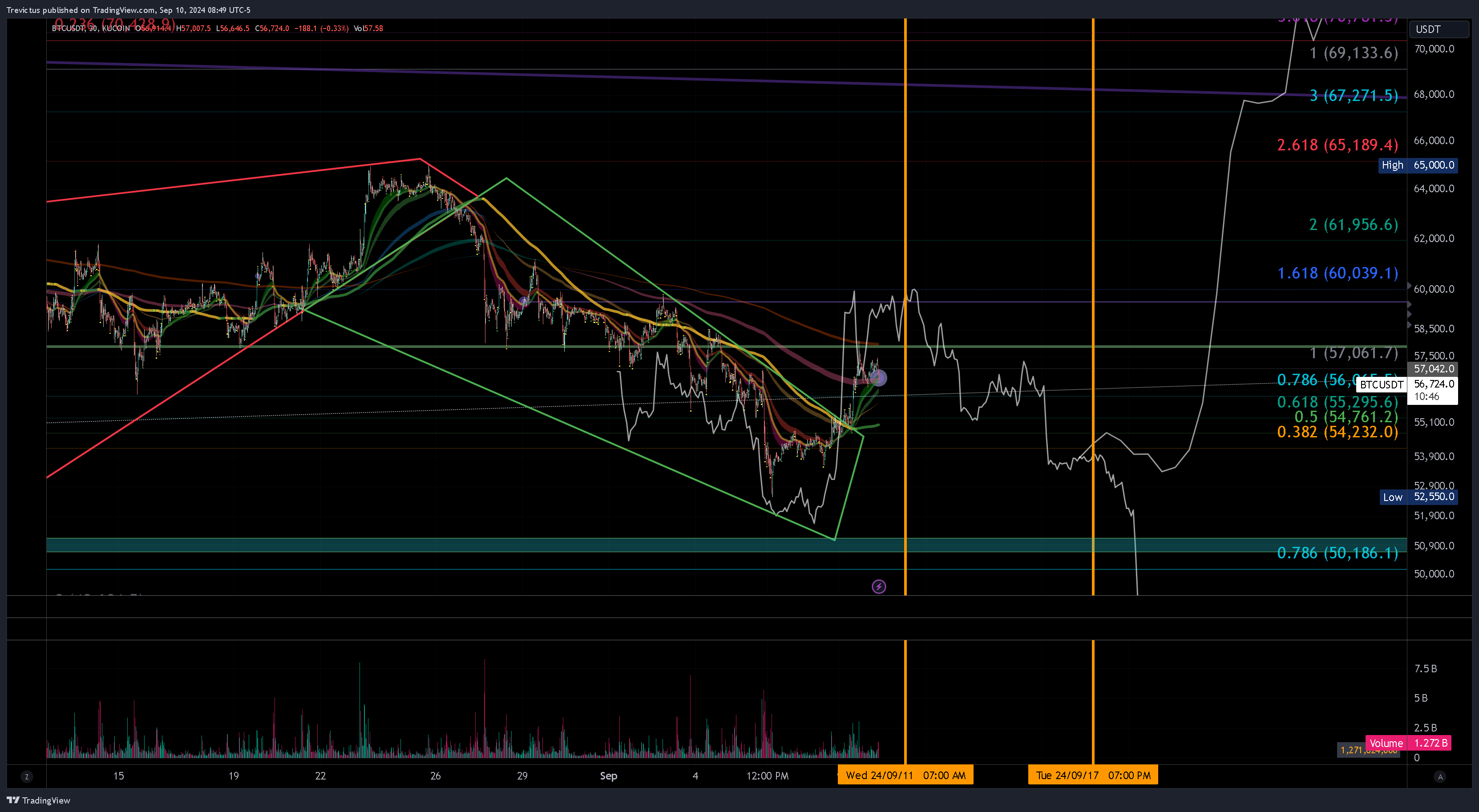Click the H57,007.5 high value in the legend
The height and width of the screenshot is (812, 1479).
click(194, 28)
